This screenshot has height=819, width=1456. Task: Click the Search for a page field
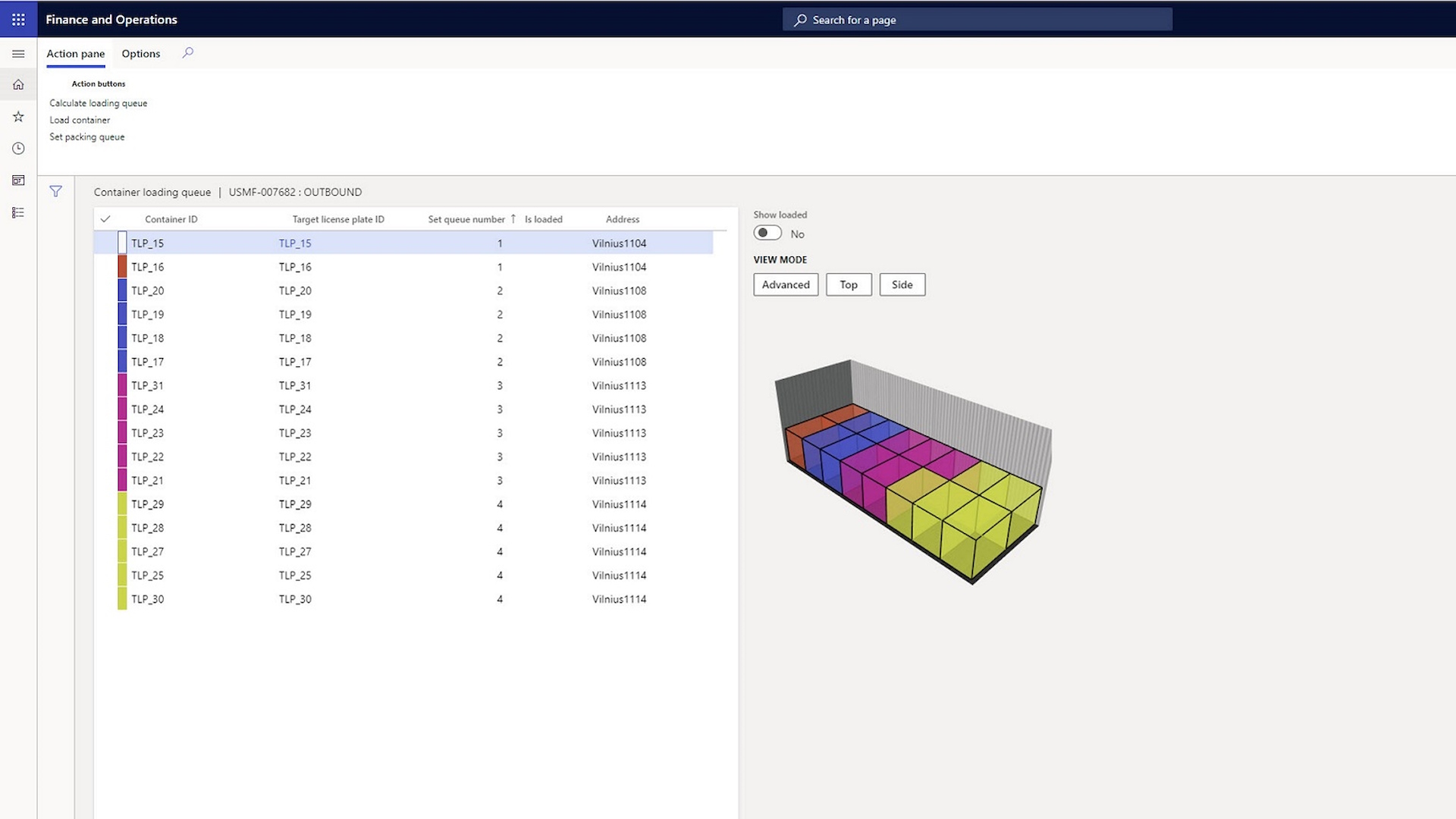pyautogui.click(x=977, y=20)
